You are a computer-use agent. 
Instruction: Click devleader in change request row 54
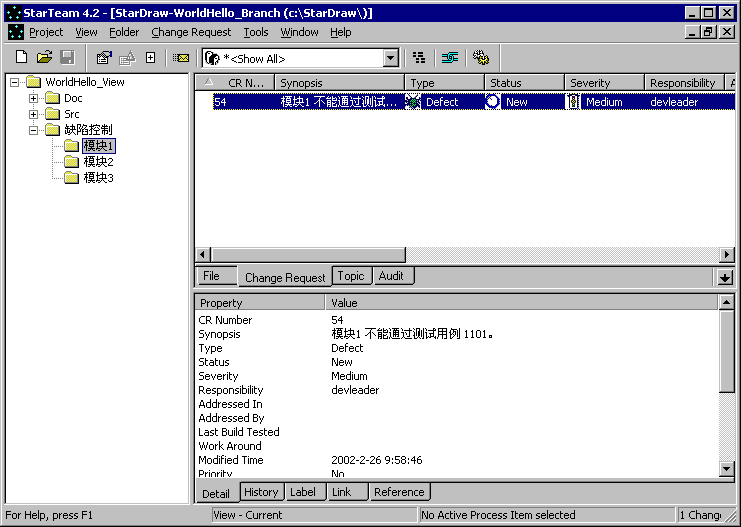coord(674,102)
